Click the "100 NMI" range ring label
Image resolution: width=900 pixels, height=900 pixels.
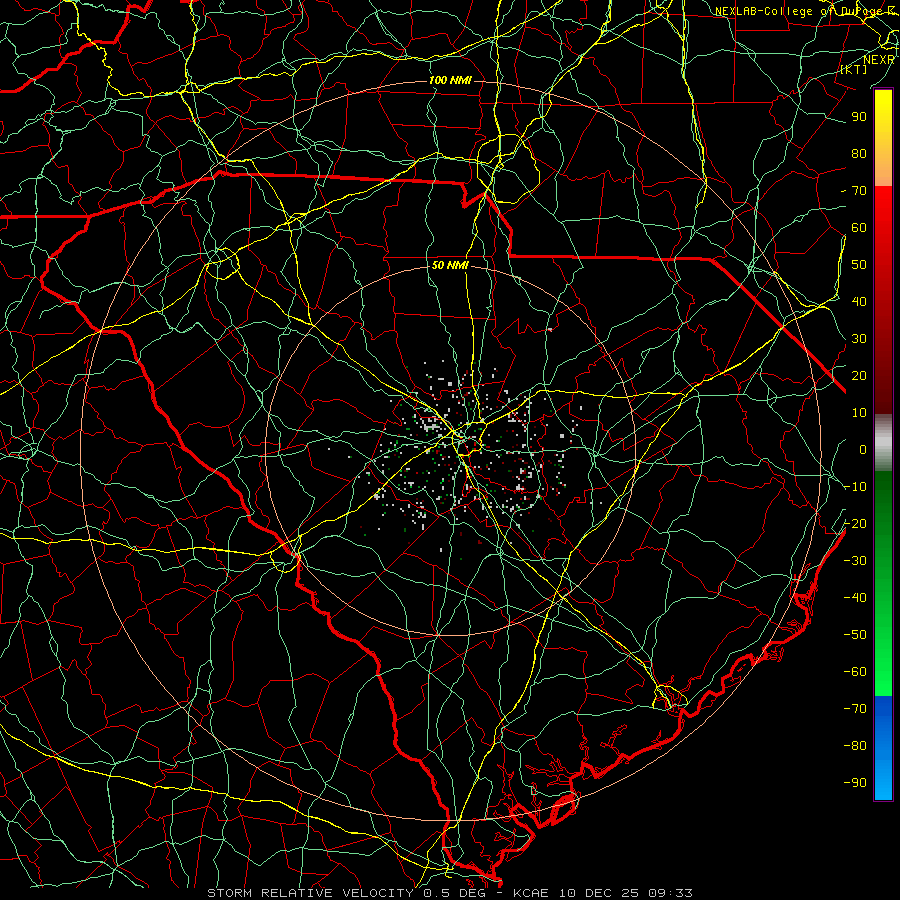450,80
